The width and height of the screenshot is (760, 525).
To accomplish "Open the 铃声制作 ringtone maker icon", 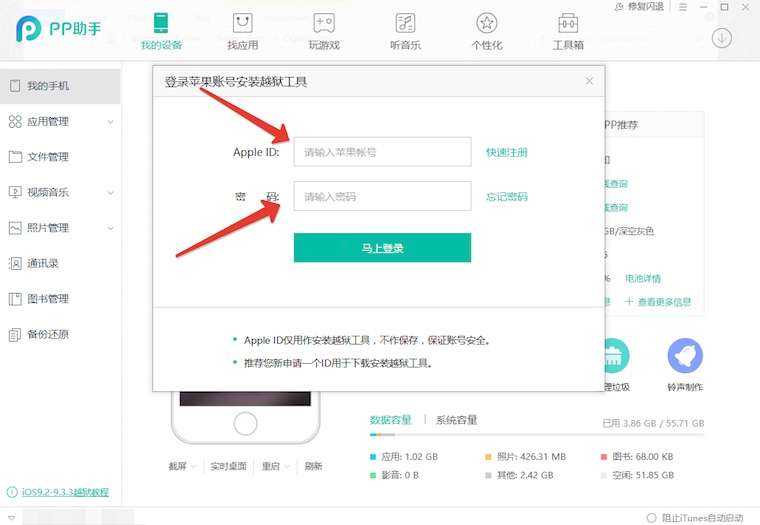I will coord(685,355).
